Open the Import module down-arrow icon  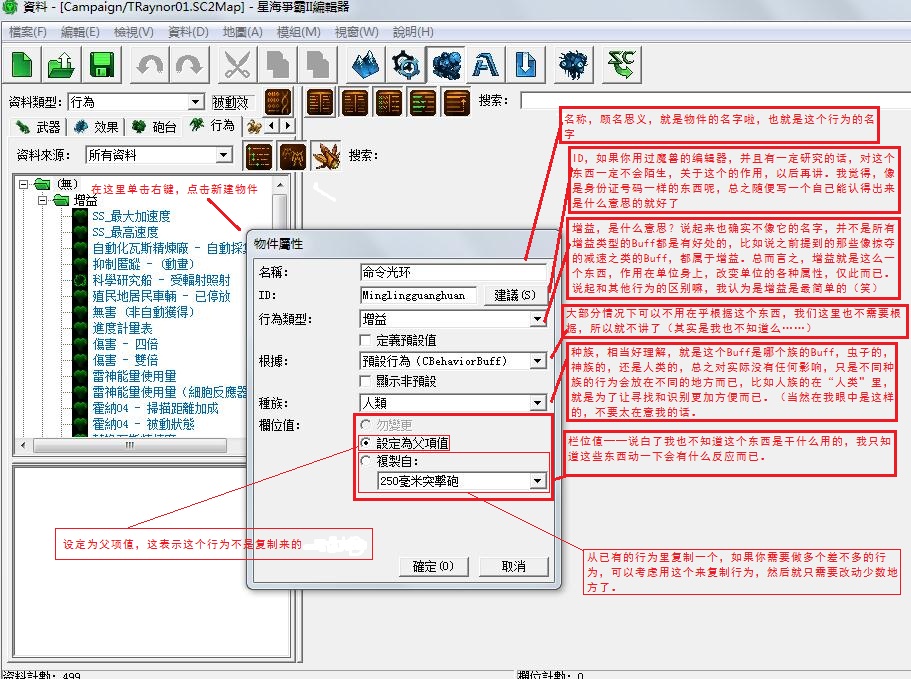coord(526,64)
